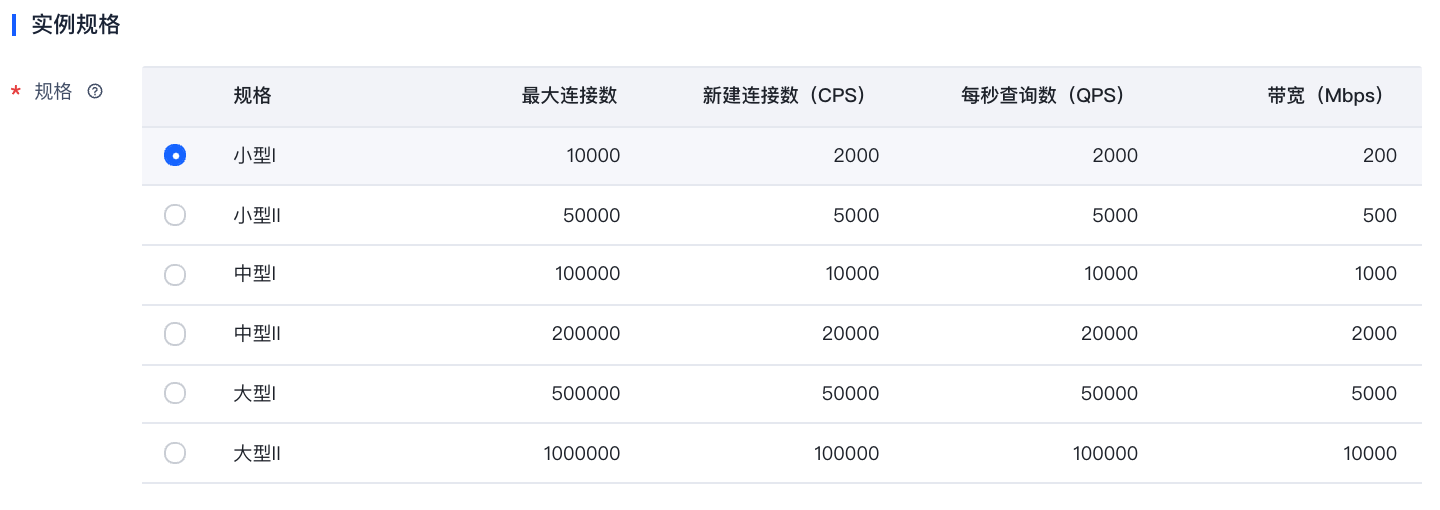Select the 小型I radio button

(175, 155)
